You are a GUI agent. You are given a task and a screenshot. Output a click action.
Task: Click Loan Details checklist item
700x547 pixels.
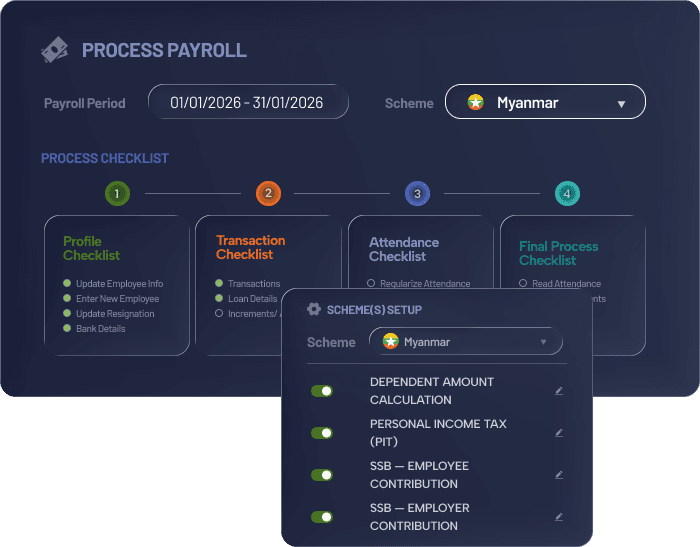point(253,299)
